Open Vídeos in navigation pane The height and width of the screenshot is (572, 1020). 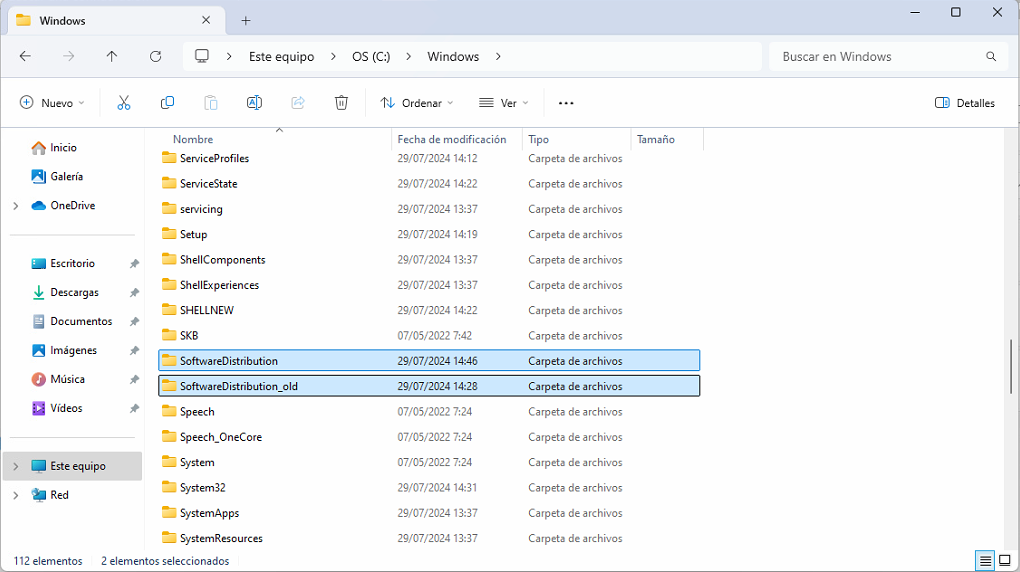coord(66,409)
